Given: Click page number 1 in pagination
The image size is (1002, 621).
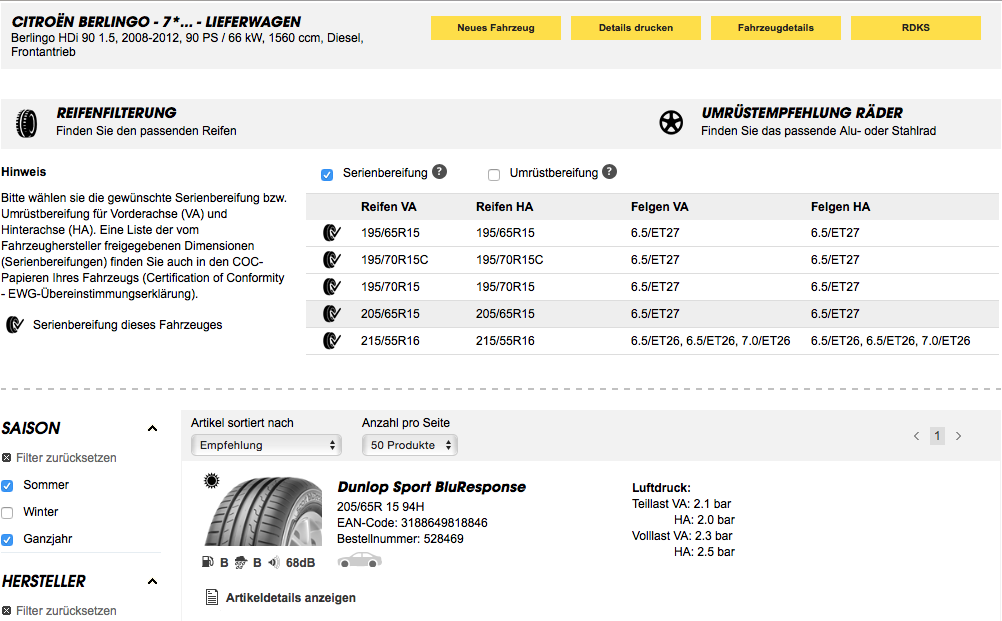Looking at the screenshot, I should pyautogui.click(x=937, y=436).
